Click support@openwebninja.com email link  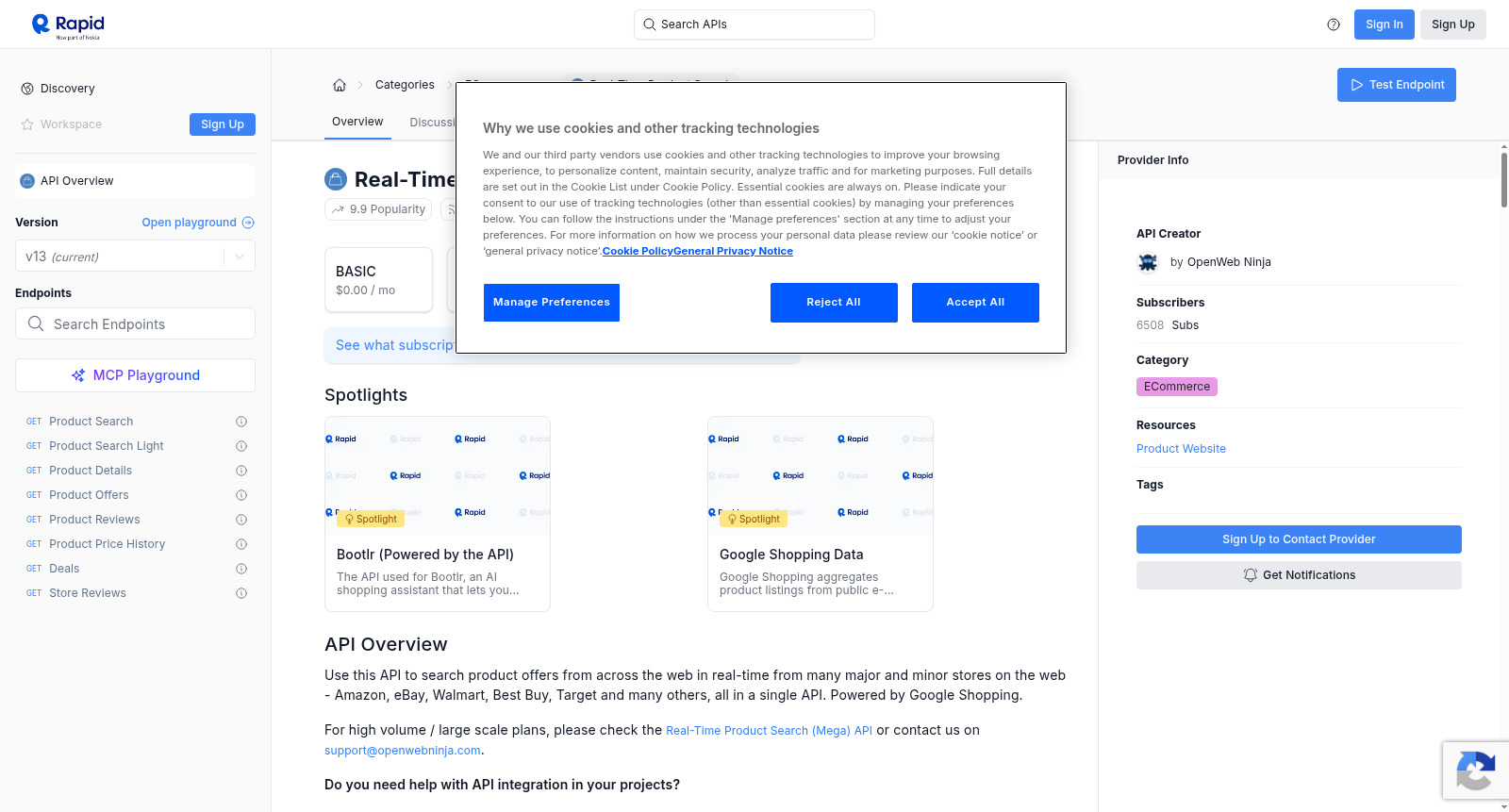pos(403,751)
